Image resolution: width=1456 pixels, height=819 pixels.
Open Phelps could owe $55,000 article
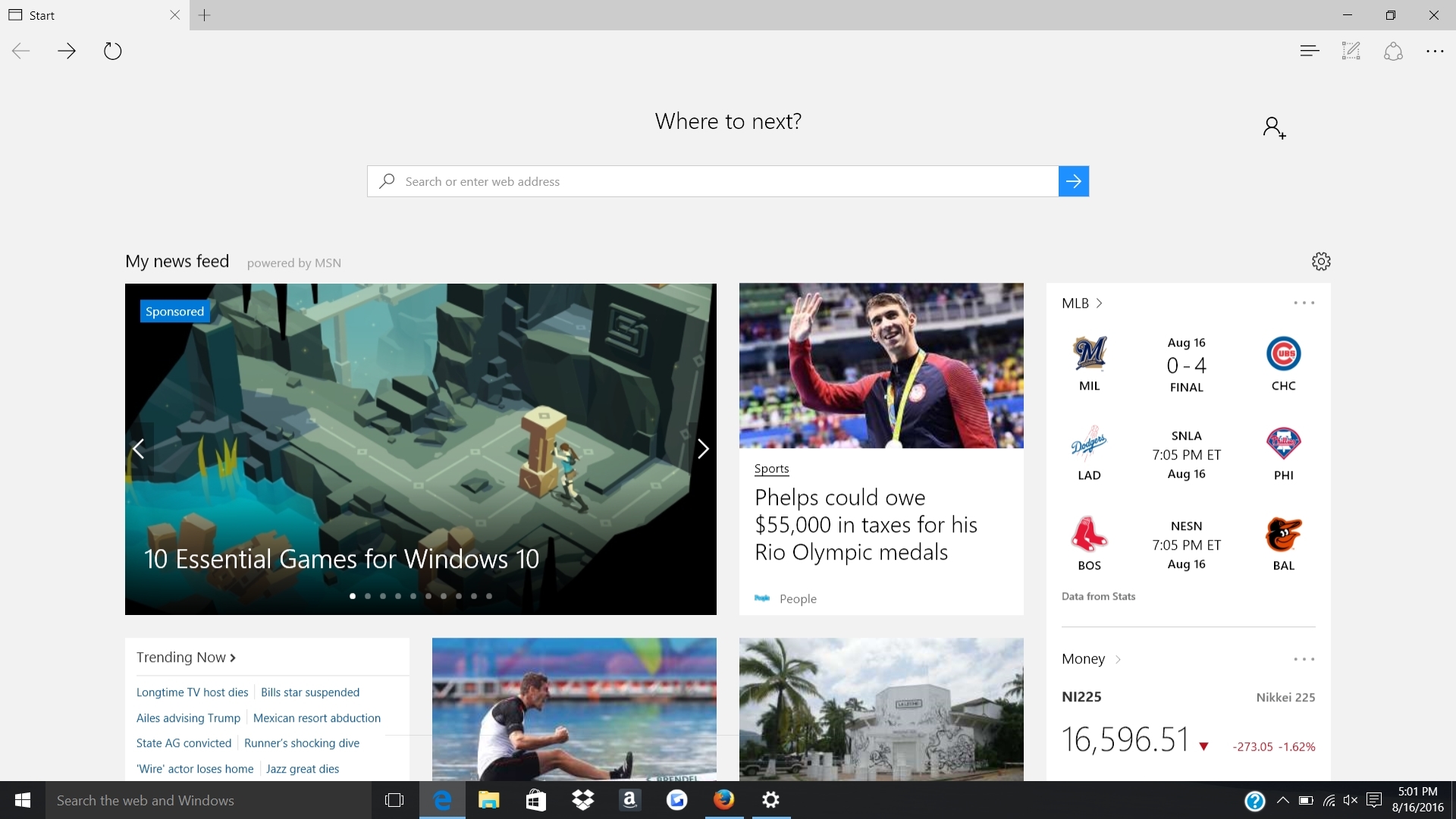pos(866,525)
